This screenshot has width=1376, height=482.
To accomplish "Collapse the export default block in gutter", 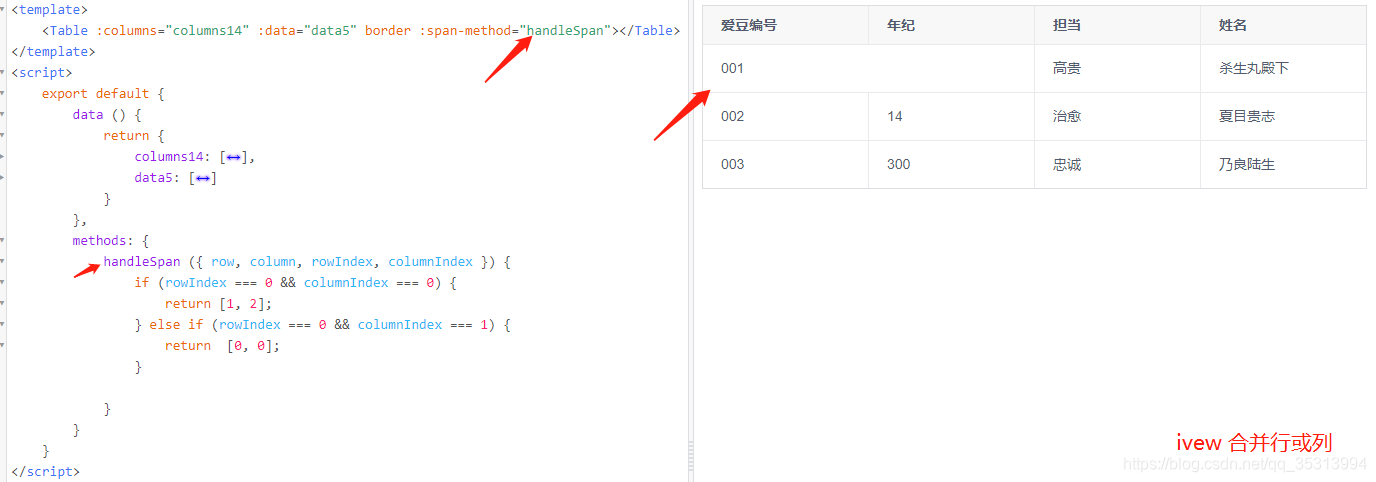I will pyautogui.click(x=3, y=94).
